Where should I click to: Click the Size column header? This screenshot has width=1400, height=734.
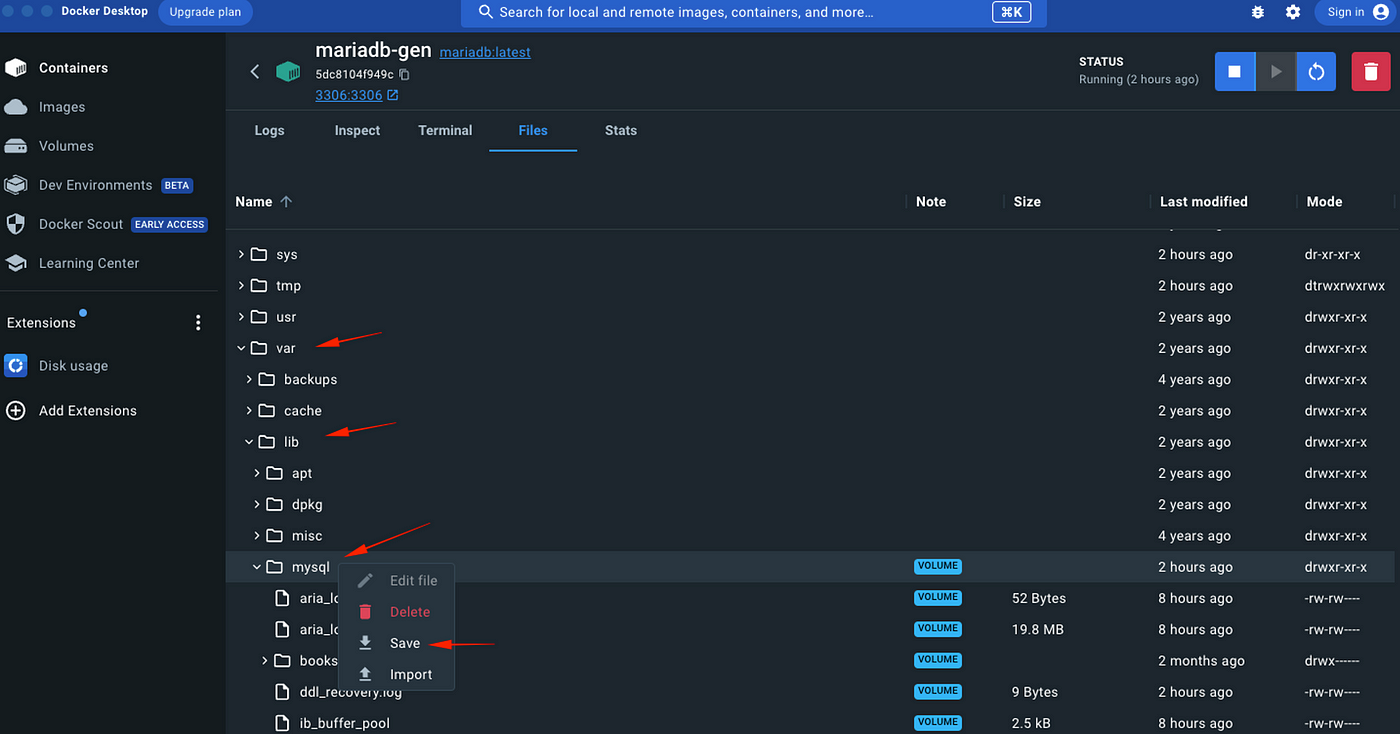pos(1027,201)
